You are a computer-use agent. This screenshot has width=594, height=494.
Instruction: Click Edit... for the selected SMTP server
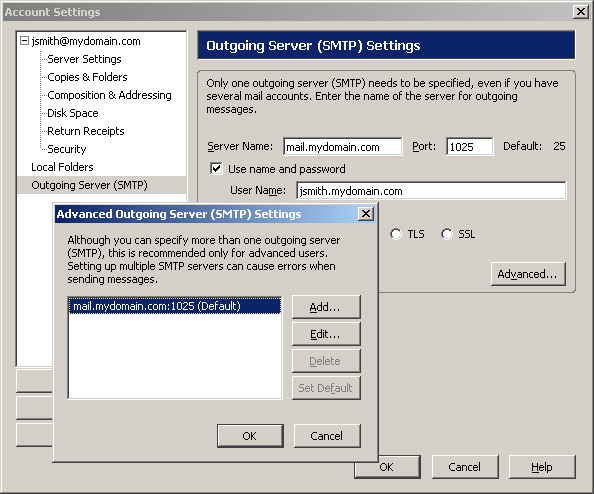326,334
